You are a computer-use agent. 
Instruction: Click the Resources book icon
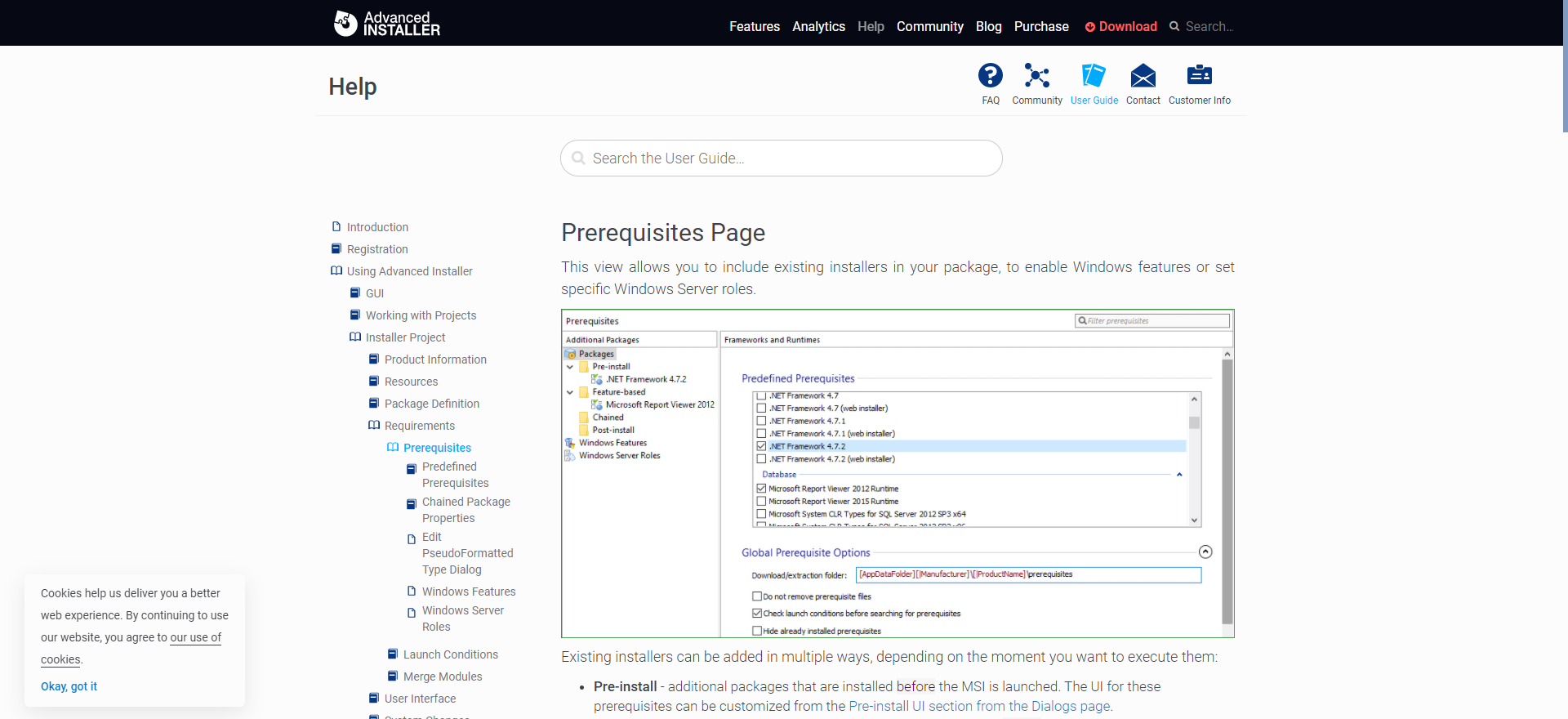(374, 381)
